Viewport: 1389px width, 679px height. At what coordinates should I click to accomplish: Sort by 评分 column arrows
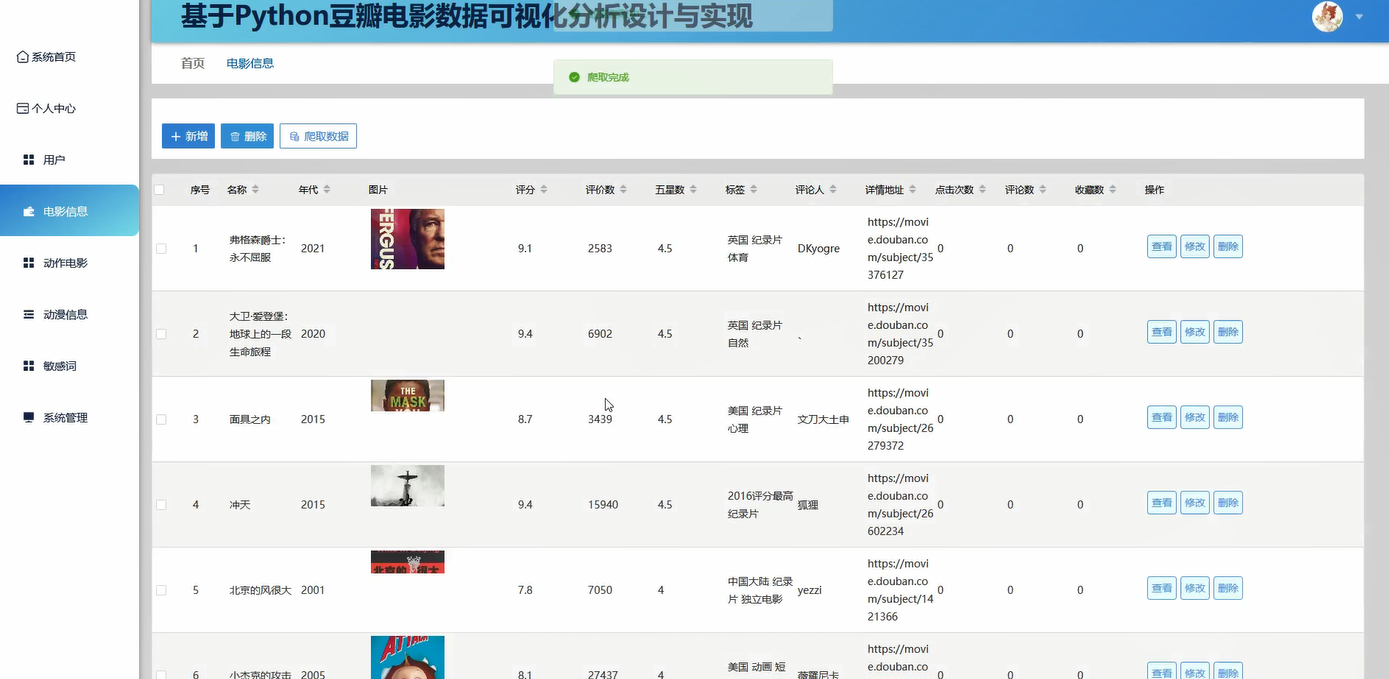click(x=543, y=190)
